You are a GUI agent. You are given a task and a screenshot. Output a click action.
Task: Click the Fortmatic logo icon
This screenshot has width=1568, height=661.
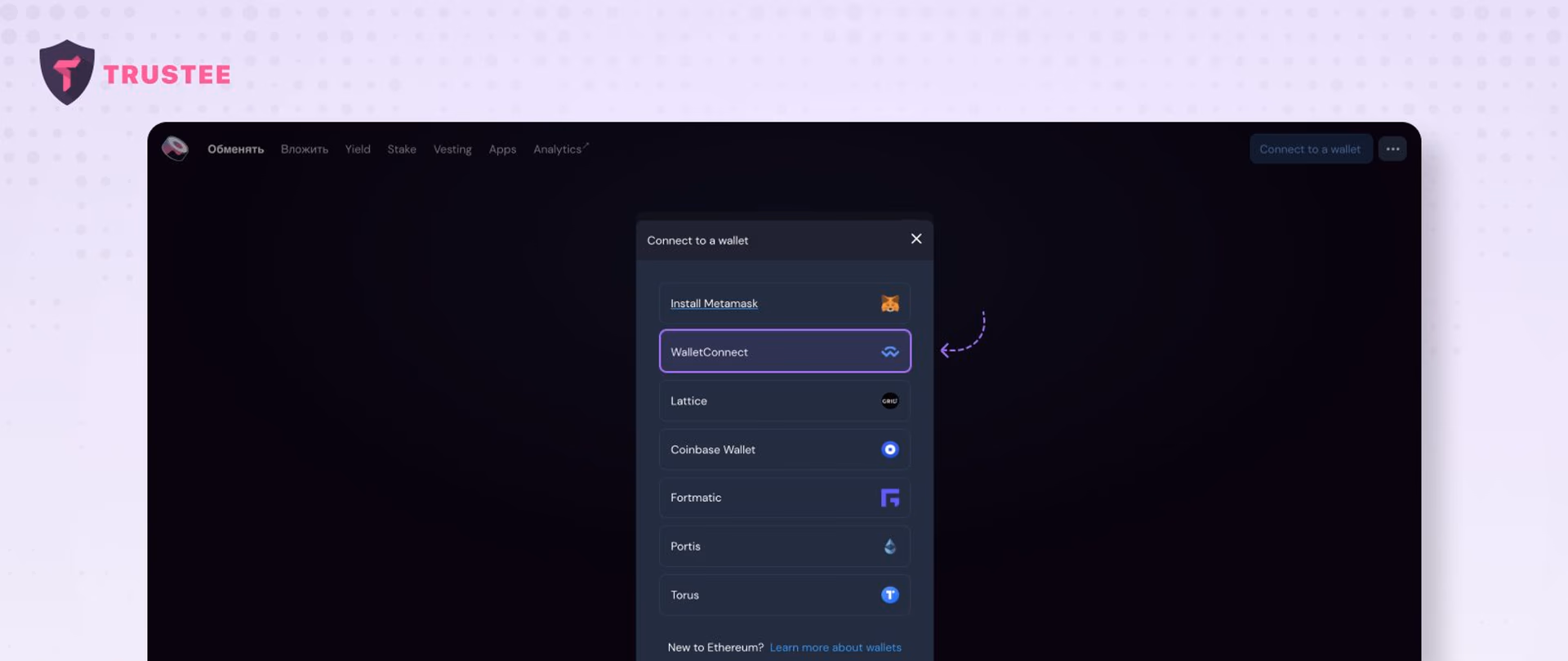coord(890,498)
